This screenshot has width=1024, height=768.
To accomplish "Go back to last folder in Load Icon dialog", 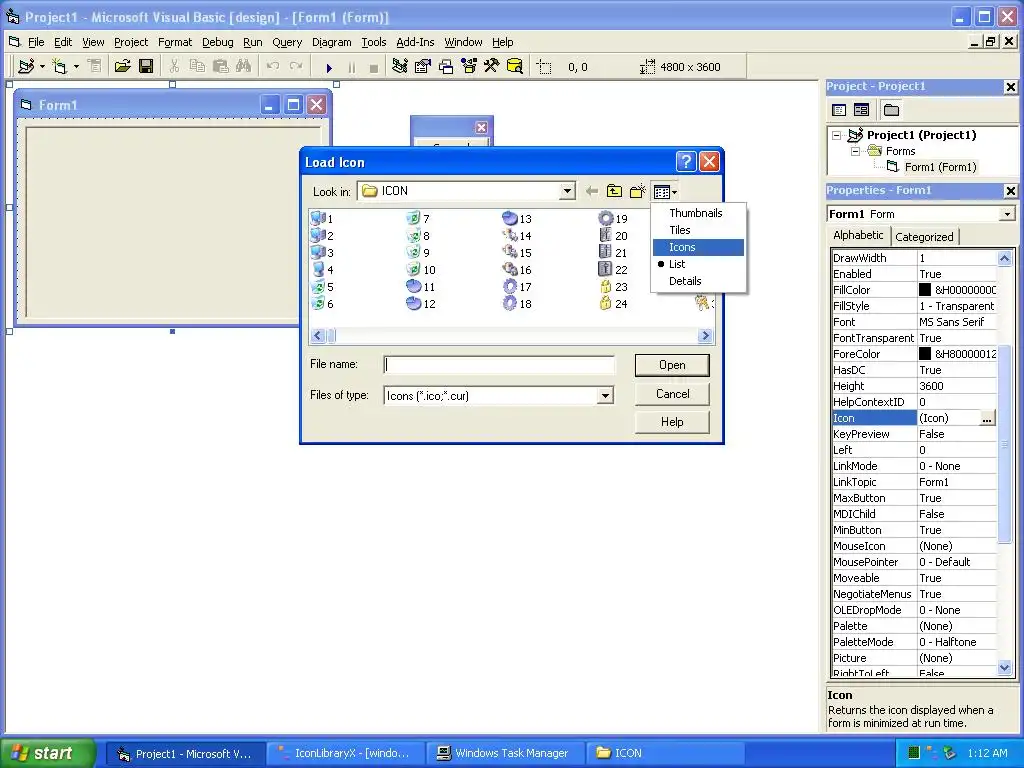I will tap(592, 191).
